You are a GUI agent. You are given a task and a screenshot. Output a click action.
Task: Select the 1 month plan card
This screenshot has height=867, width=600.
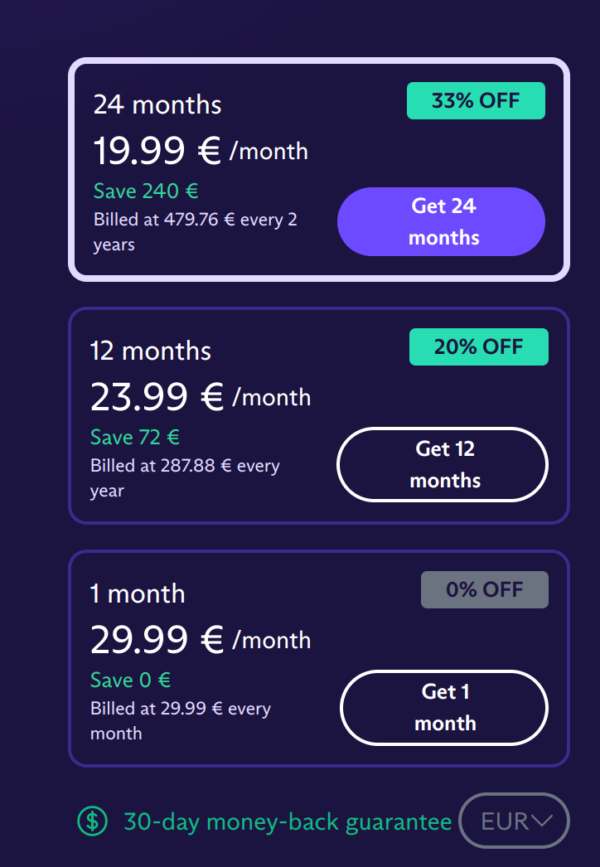pyautogui.click(x=319, y=659)
